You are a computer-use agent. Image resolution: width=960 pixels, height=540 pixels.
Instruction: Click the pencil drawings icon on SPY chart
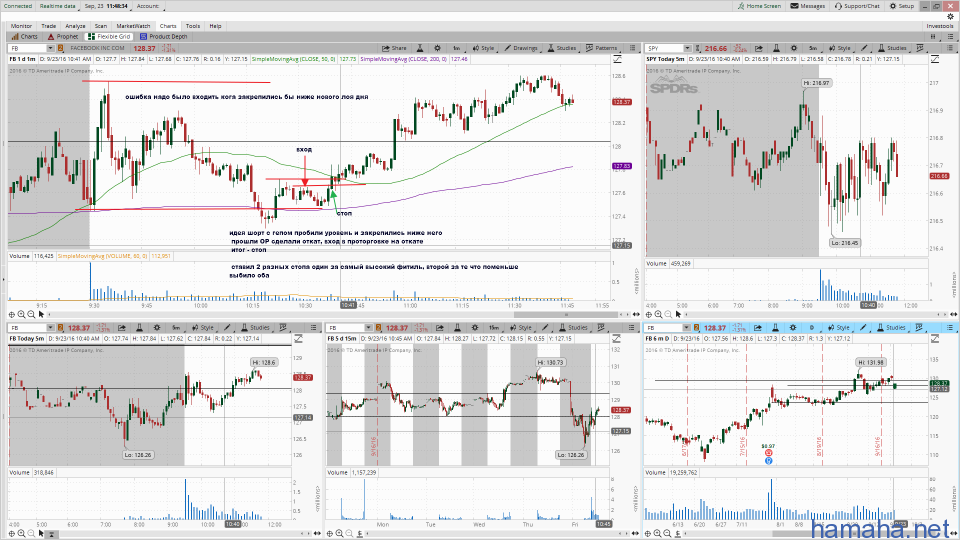pyautogui.click(x=864, y=48)
